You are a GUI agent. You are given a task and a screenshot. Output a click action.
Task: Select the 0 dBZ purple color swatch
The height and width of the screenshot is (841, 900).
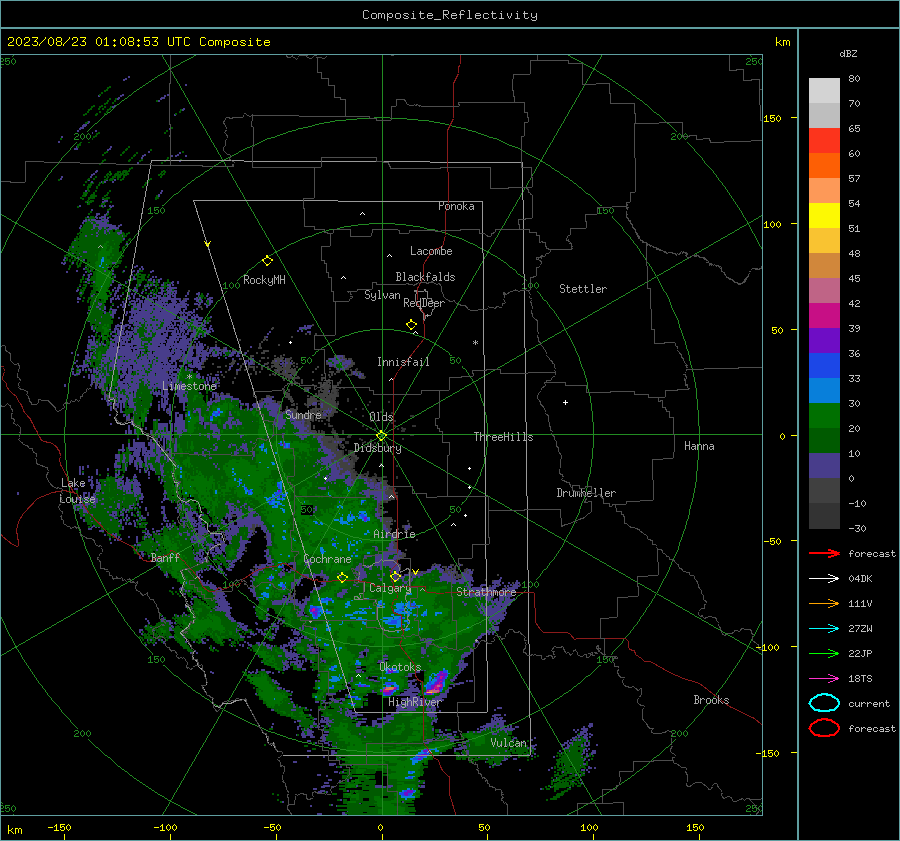(x=824, y=466)
